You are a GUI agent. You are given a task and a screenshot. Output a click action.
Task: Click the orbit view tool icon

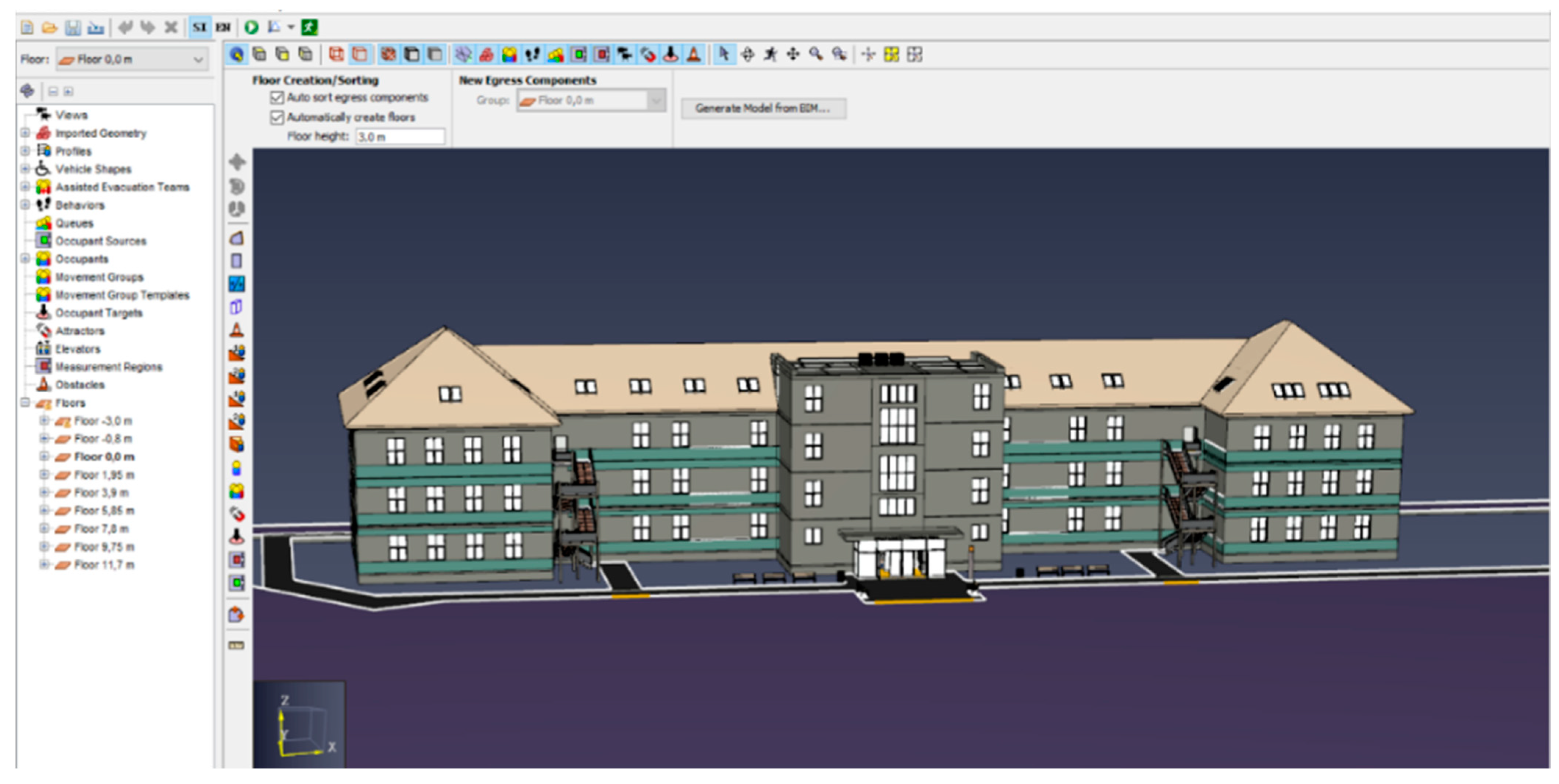(x=747, y=54)
